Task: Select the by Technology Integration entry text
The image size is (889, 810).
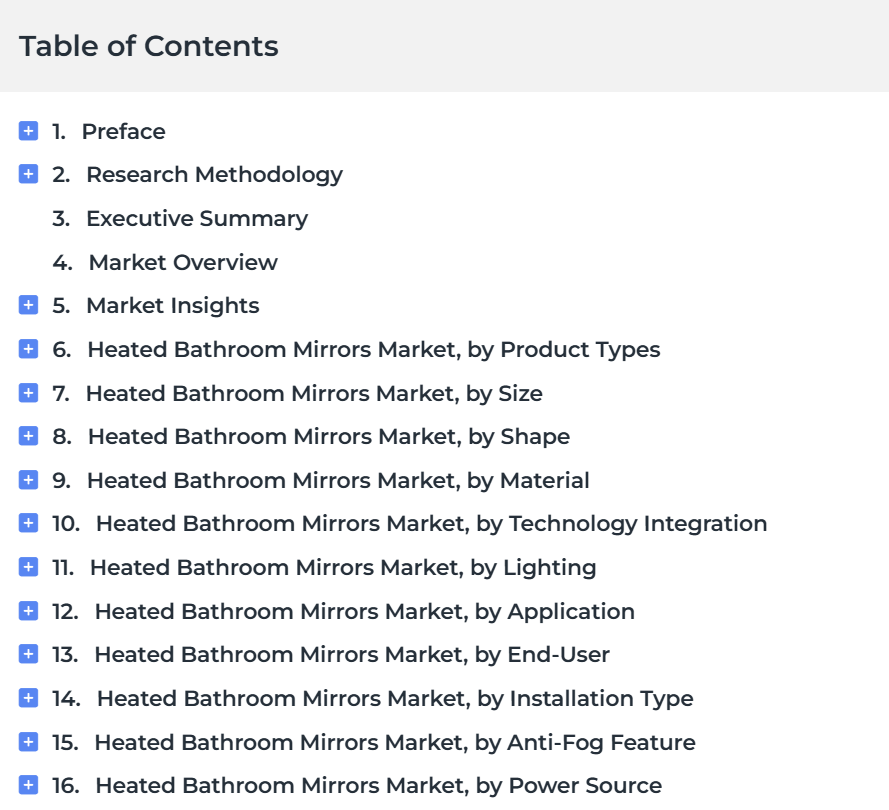Action: point(431,524)
